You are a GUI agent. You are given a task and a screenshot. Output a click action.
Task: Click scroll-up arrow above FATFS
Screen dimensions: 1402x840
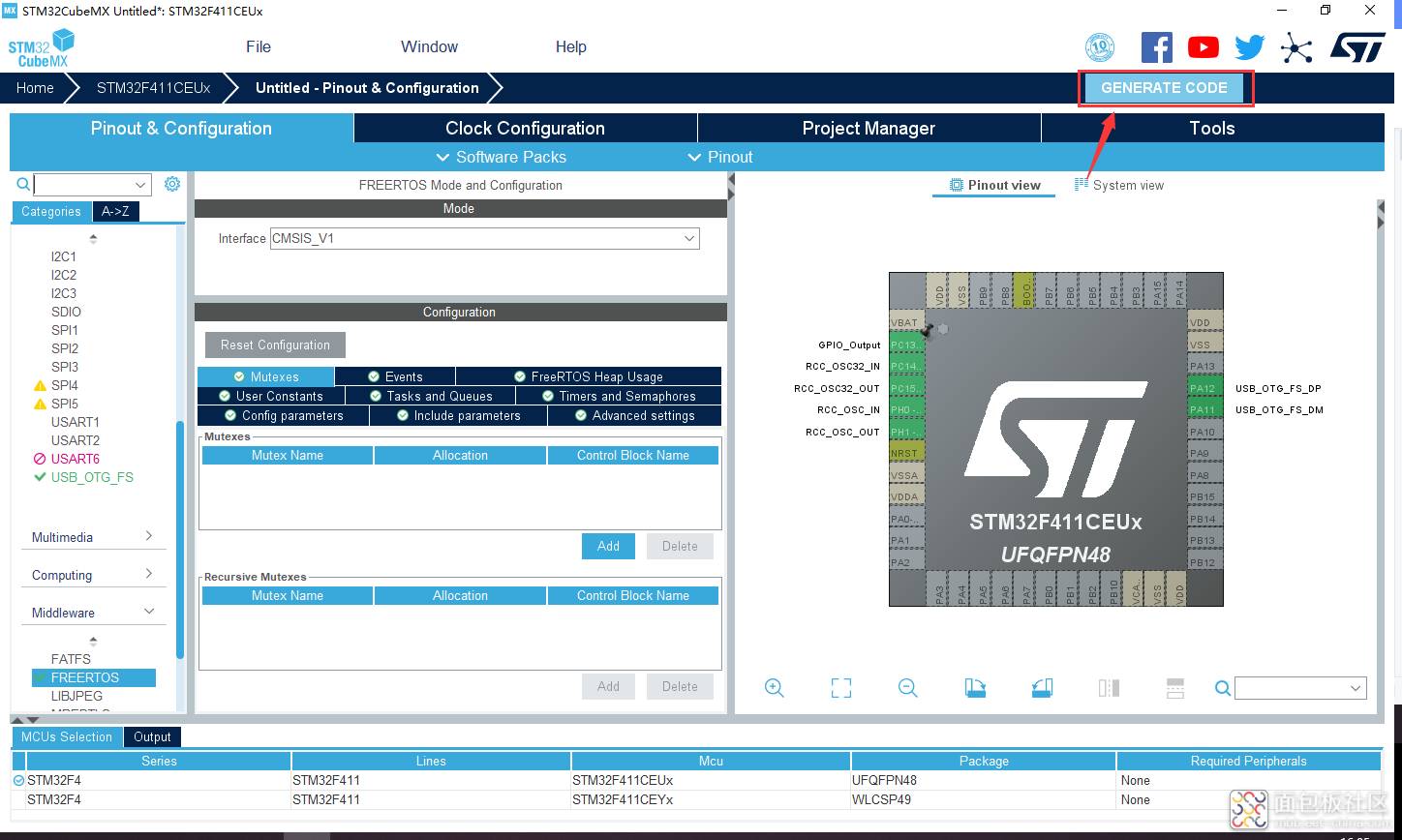[x=93, y=641]
